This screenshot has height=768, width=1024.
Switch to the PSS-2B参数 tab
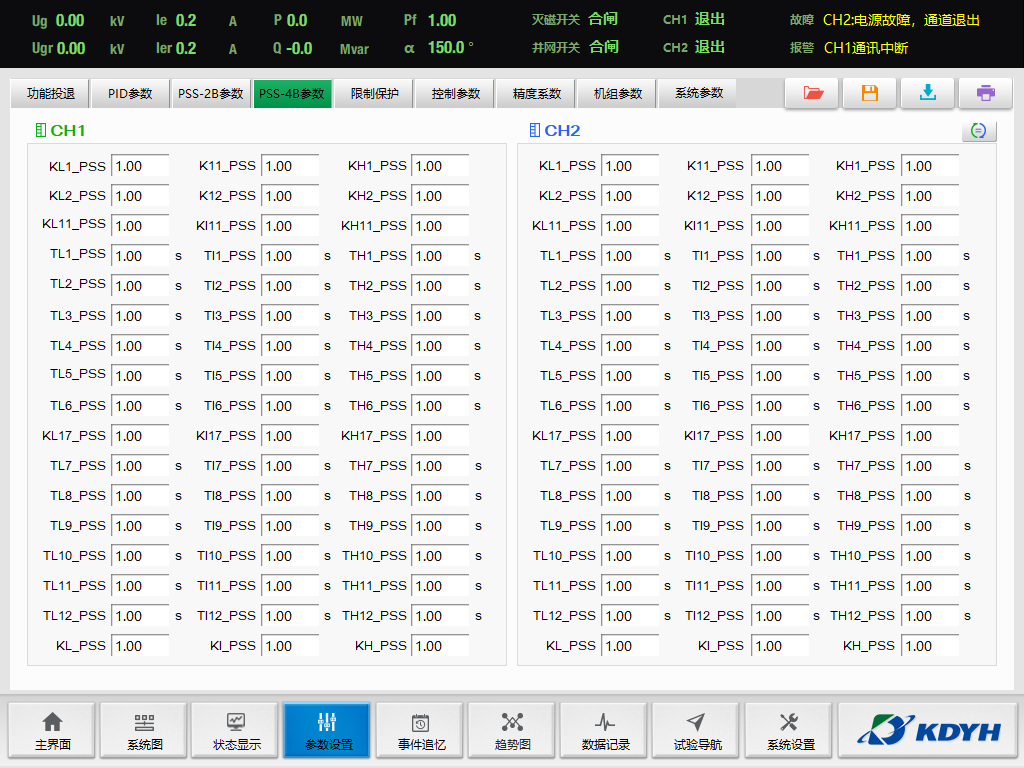pos(210,94)
